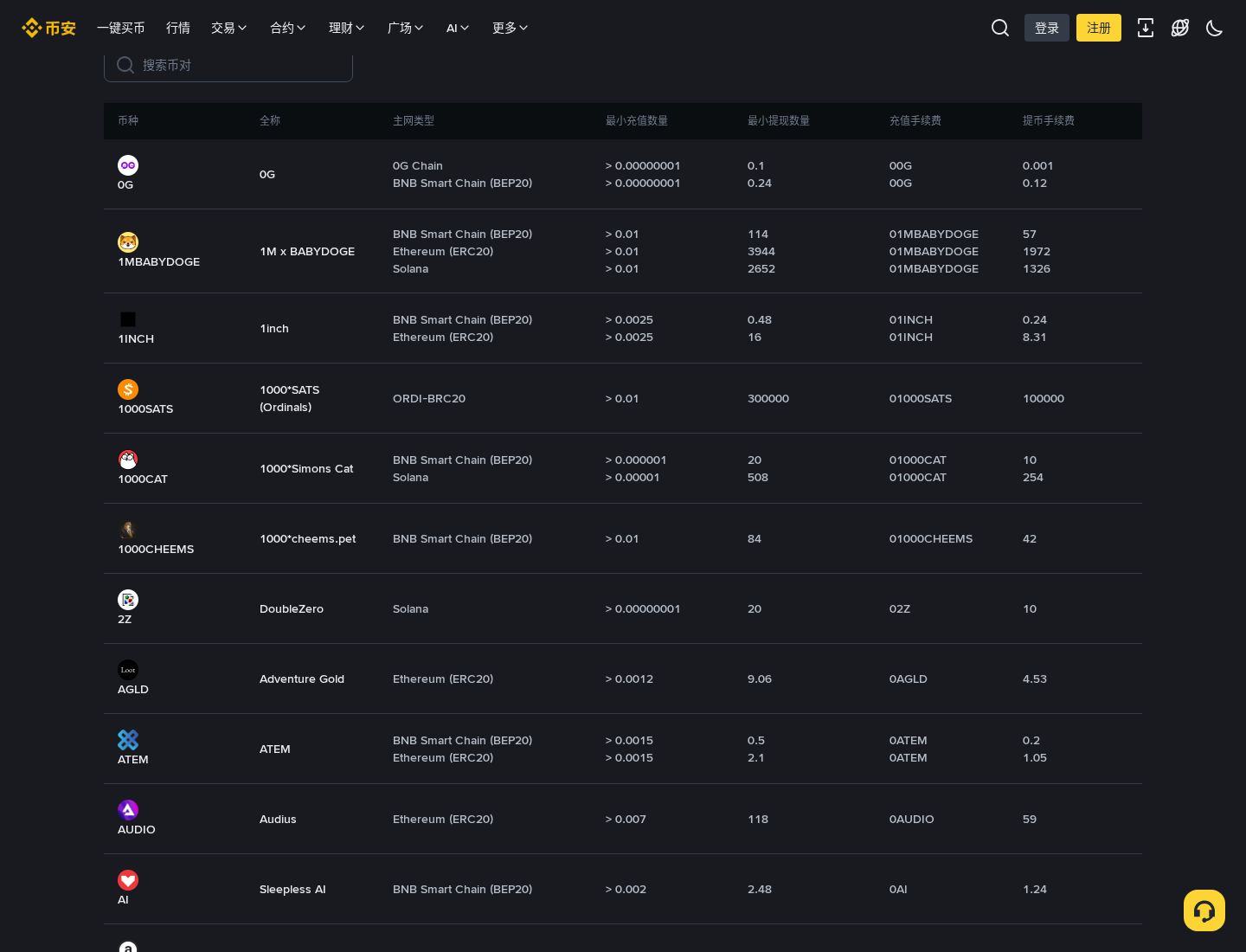Open the search magnifier icon in header
Image resolution: width=1246 pixels, height=952 pixels.
point(1000,28)
